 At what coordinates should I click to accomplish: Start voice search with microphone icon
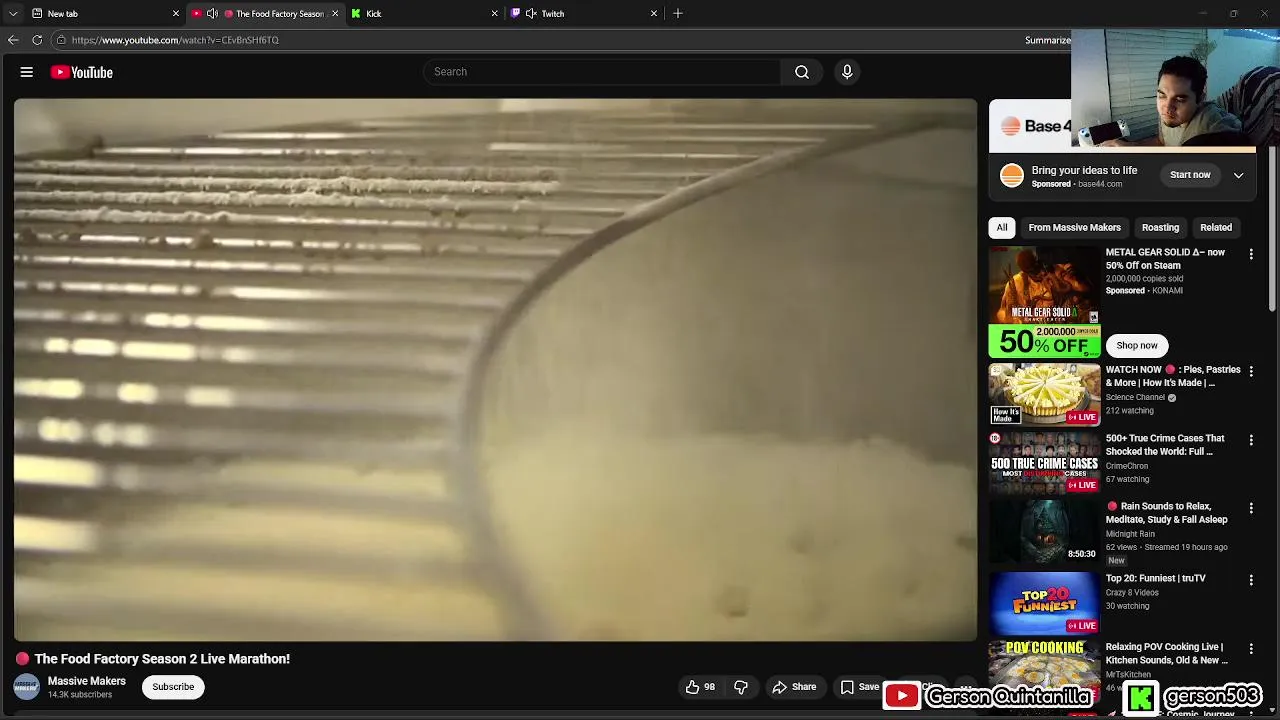click(x=847, y=72)
